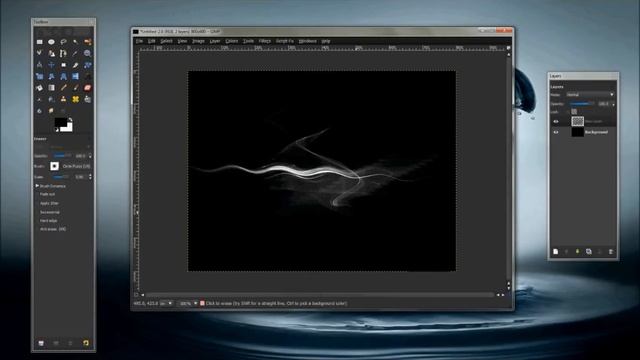The image size is (640, 360).
Task: Delete the current layer button
Action: tap(611, 252)
